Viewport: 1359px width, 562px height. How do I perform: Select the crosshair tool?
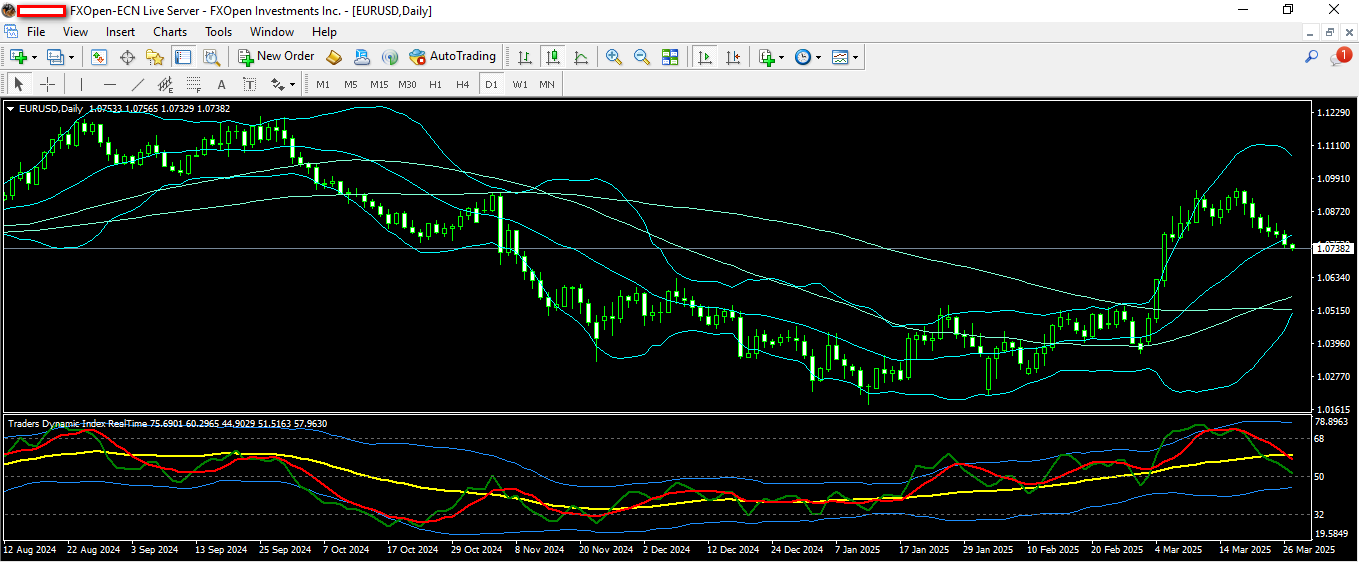[x=47, y=84]
